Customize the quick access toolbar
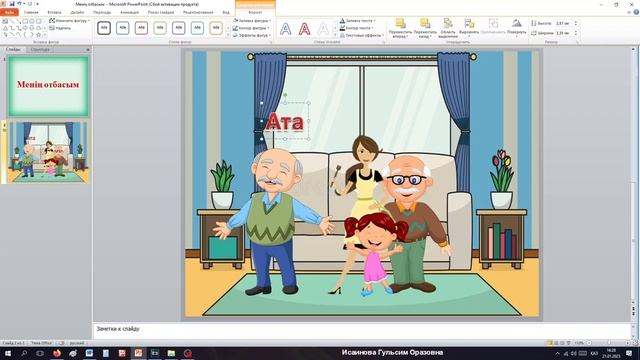This screenshot has height=360, width=640. point(37,4)
